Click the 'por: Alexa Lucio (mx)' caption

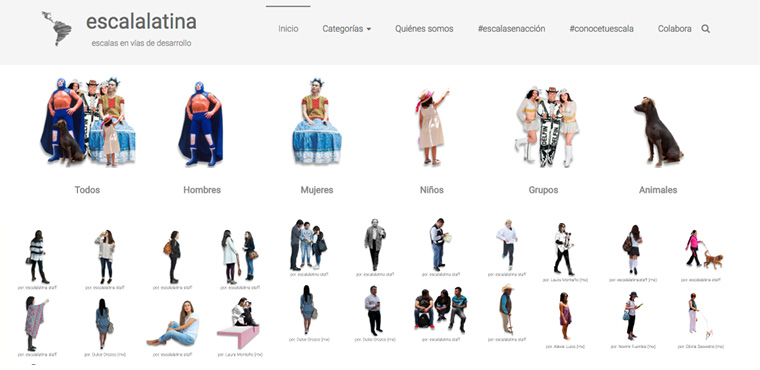coord(565,347)
